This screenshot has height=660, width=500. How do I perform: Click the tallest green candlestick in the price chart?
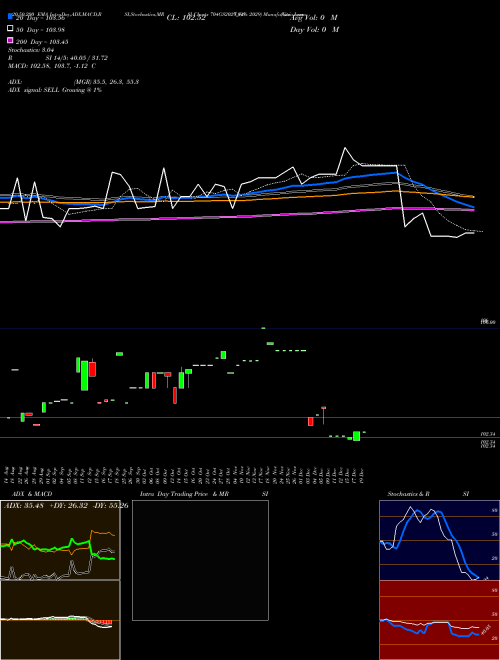click(85, 375)
